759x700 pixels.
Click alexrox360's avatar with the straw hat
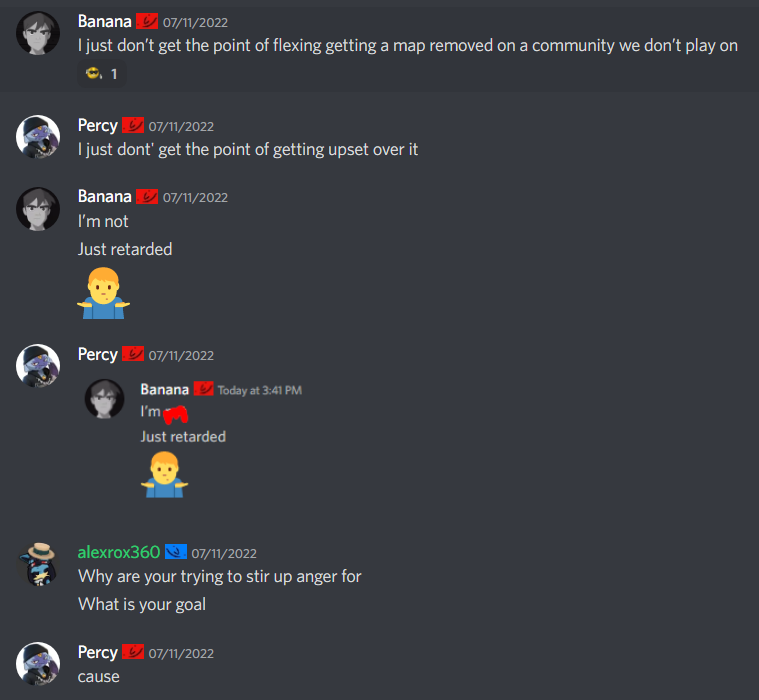(38, 564)
